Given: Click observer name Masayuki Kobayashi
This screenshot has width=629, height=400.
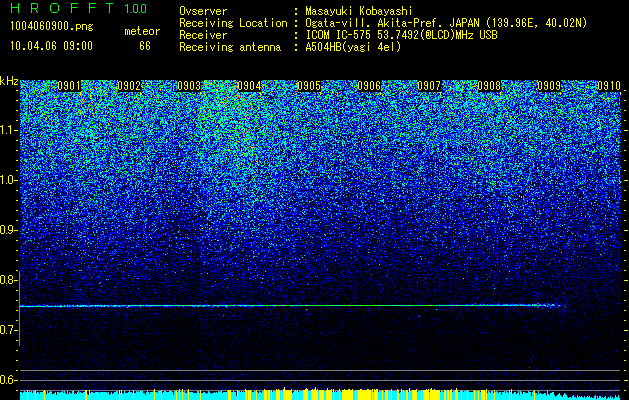Looking at the screenshot, I should point(359,11).
